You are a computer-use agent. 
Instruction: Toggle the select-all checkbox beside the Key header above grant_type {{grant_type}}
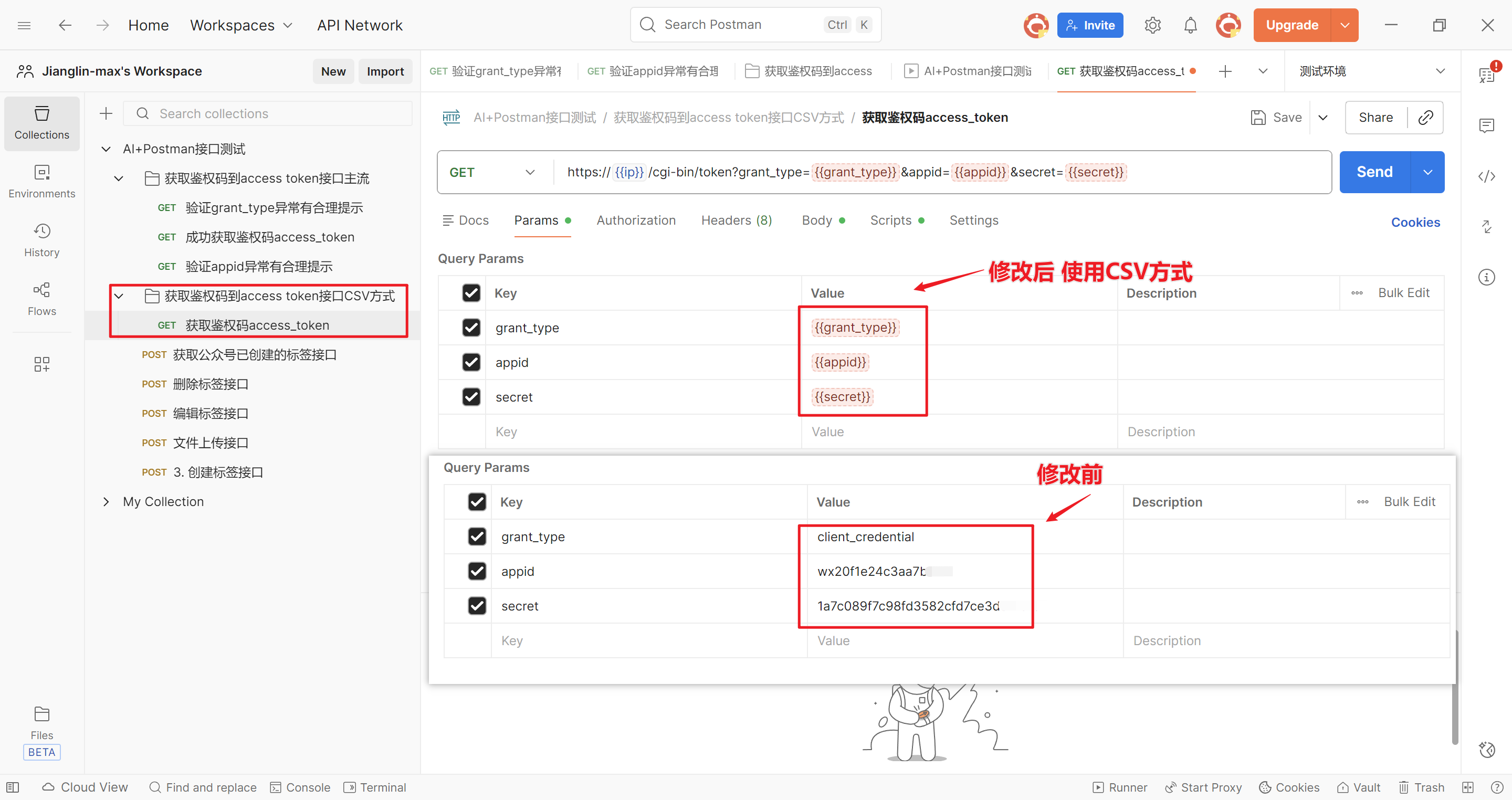pos(471,293)
